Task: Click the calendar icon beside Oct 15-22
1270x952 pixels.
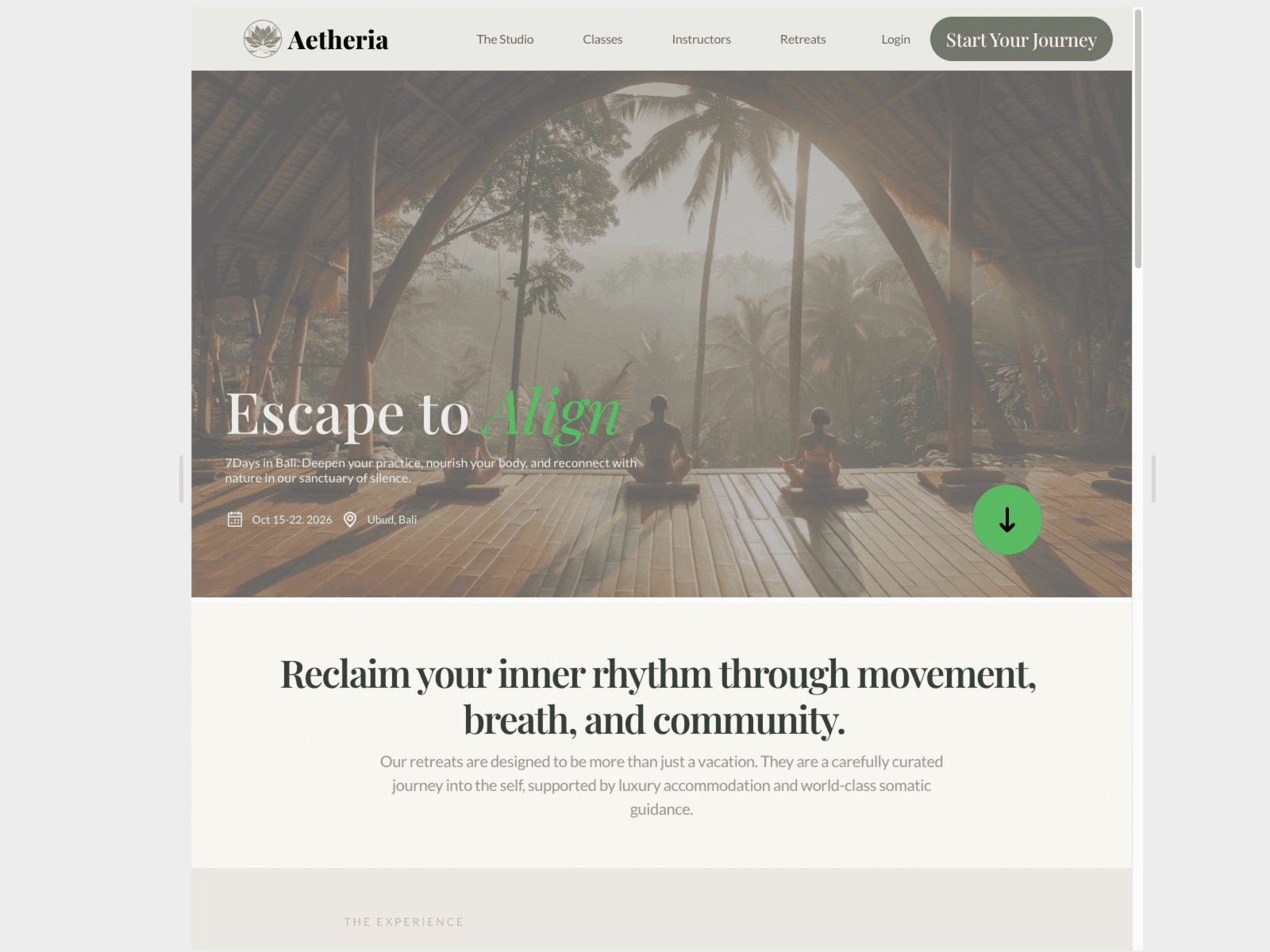Action: click(235, 520)
